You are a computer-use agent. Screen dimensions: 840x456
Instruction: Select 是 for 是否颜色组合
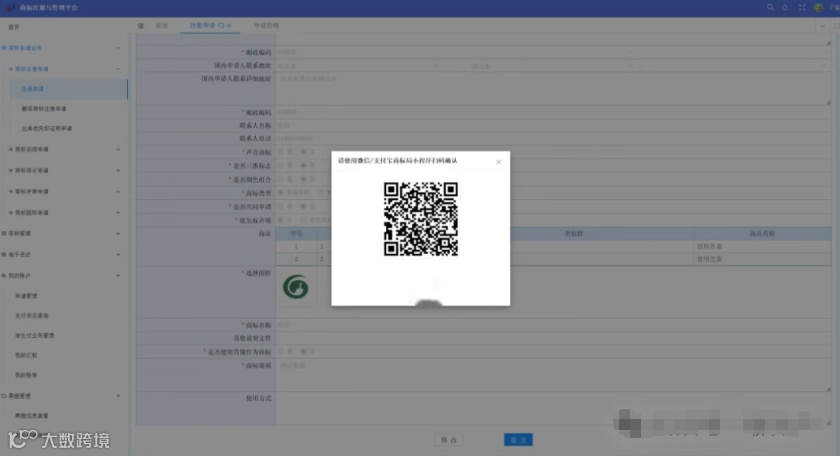(x=281, y=180)
